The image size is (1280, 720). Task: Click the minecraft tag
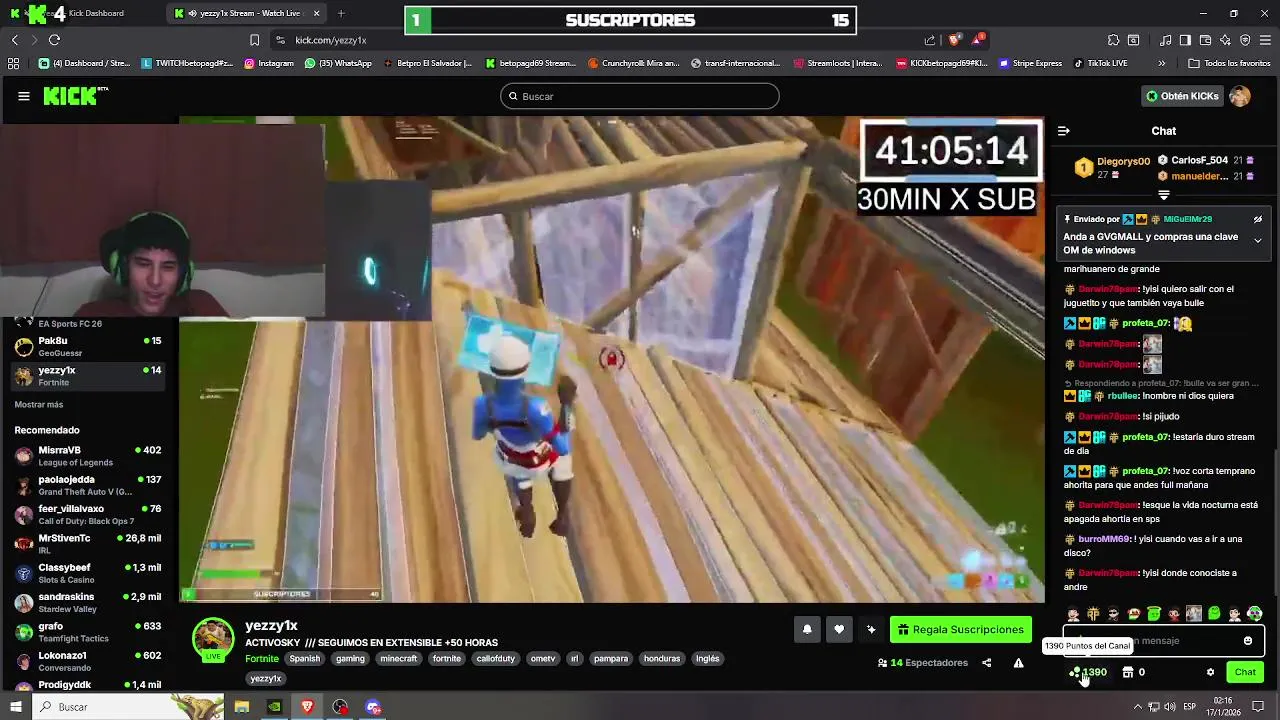[x=398, y=659]
